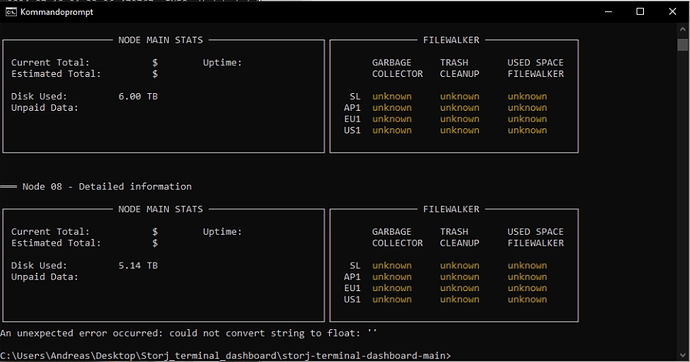Click 'TRASH CLEANUP' column header in Node 08 filewalker
The width and height of the screenshot is (690, 362).
coord(459,238)
